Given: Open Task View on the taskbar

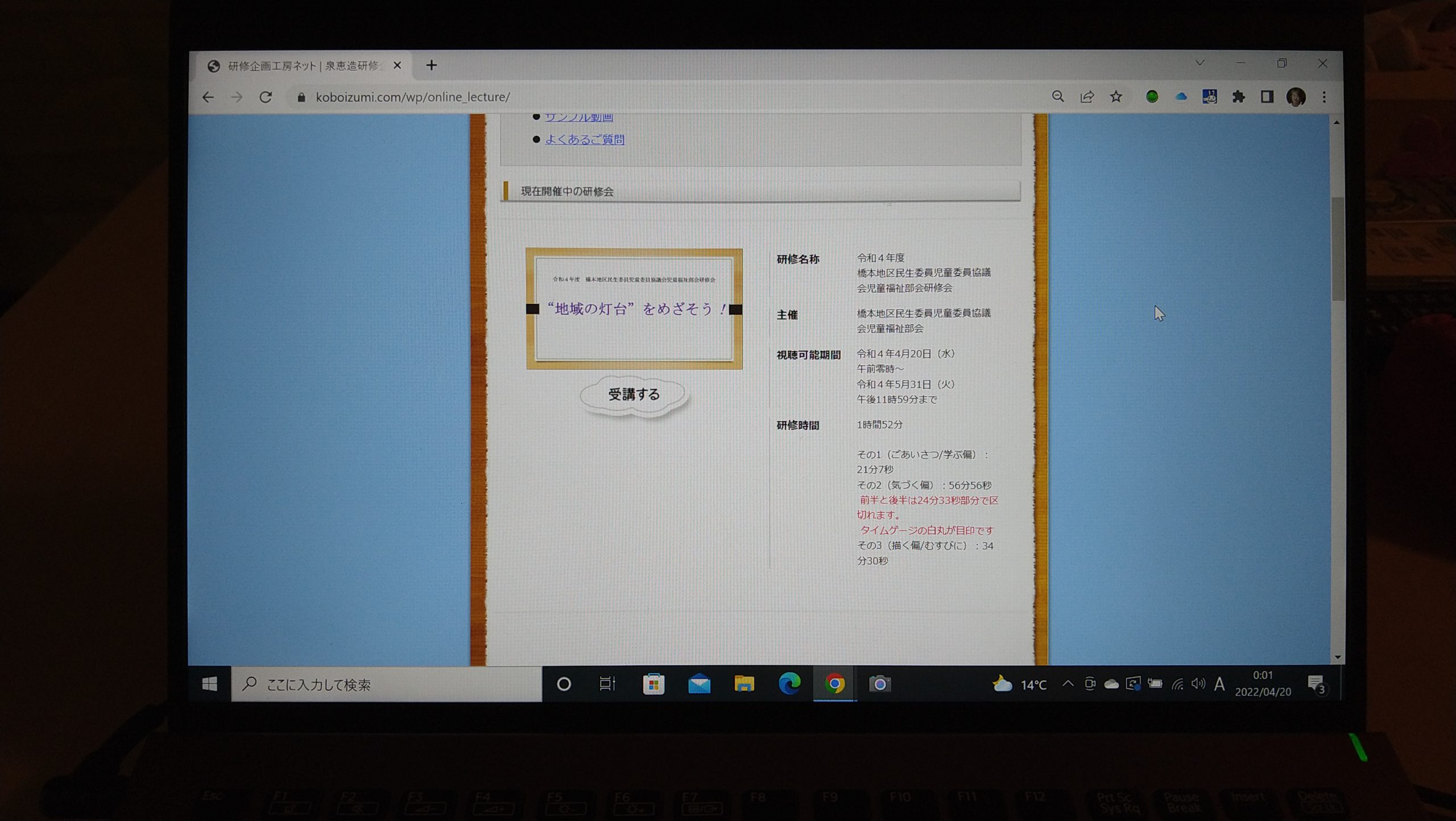Looking at the screenshot, I should pos(607,684).
